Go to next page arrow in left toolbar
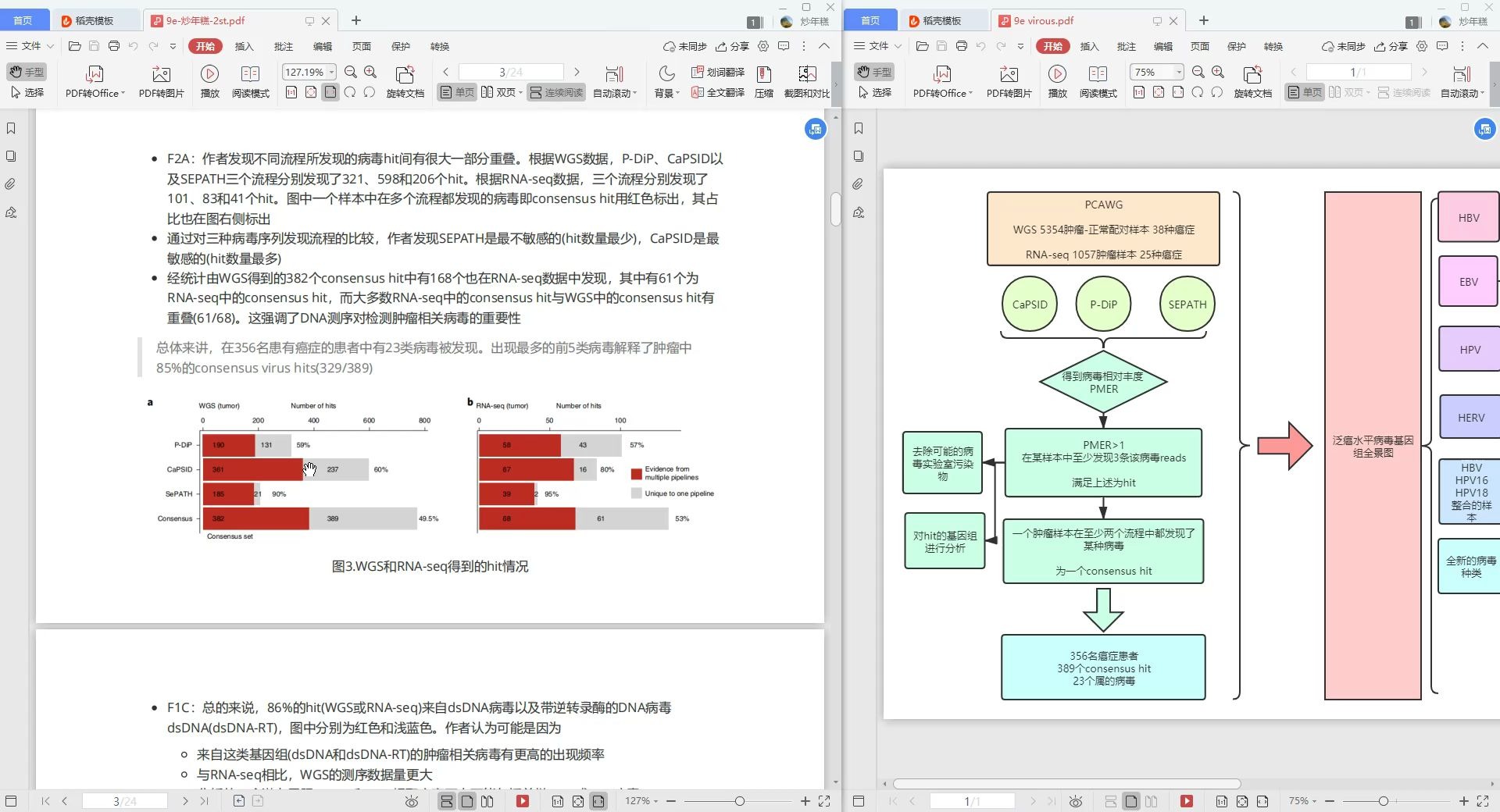The width and height of the screenshot is (1500, 812). tap(577, 72)
